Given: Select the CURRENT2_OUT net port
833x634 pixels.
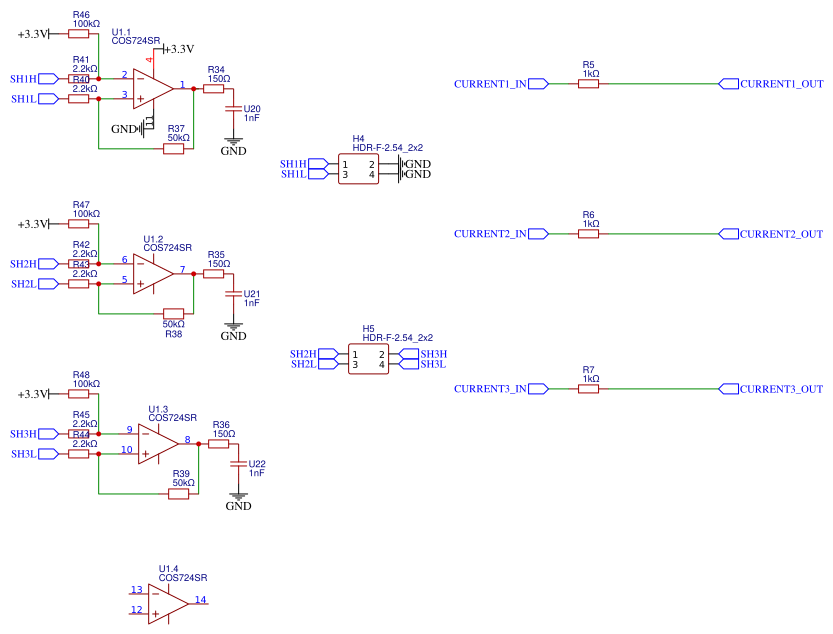Looking at the screenshot, I should [x=728, y=234].
